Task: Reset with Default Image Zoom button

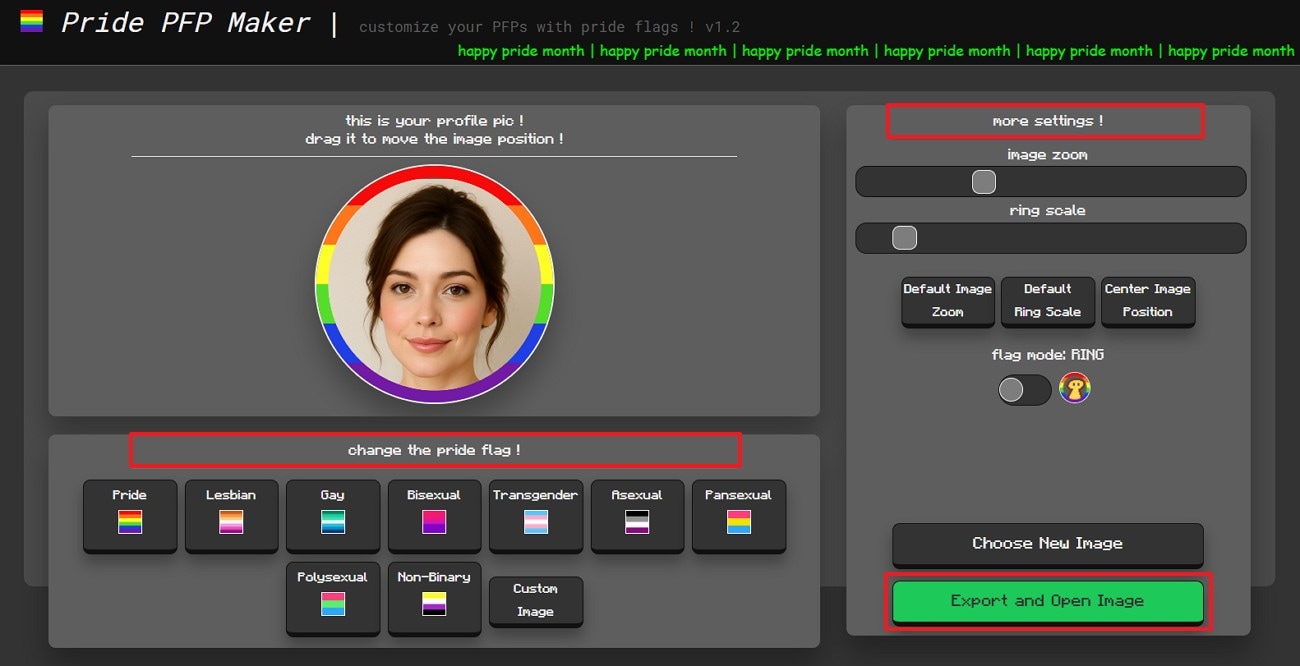Action: coord(948,301)
